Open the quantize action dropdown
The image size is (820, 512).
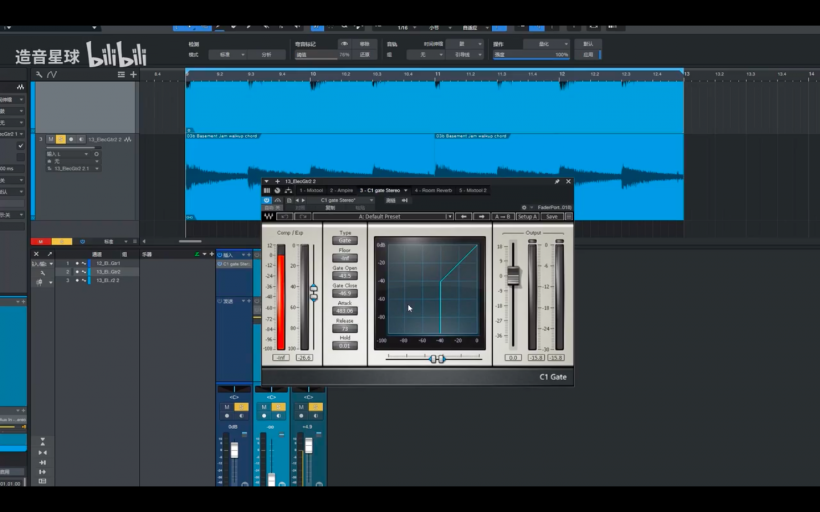coord(546,44)
